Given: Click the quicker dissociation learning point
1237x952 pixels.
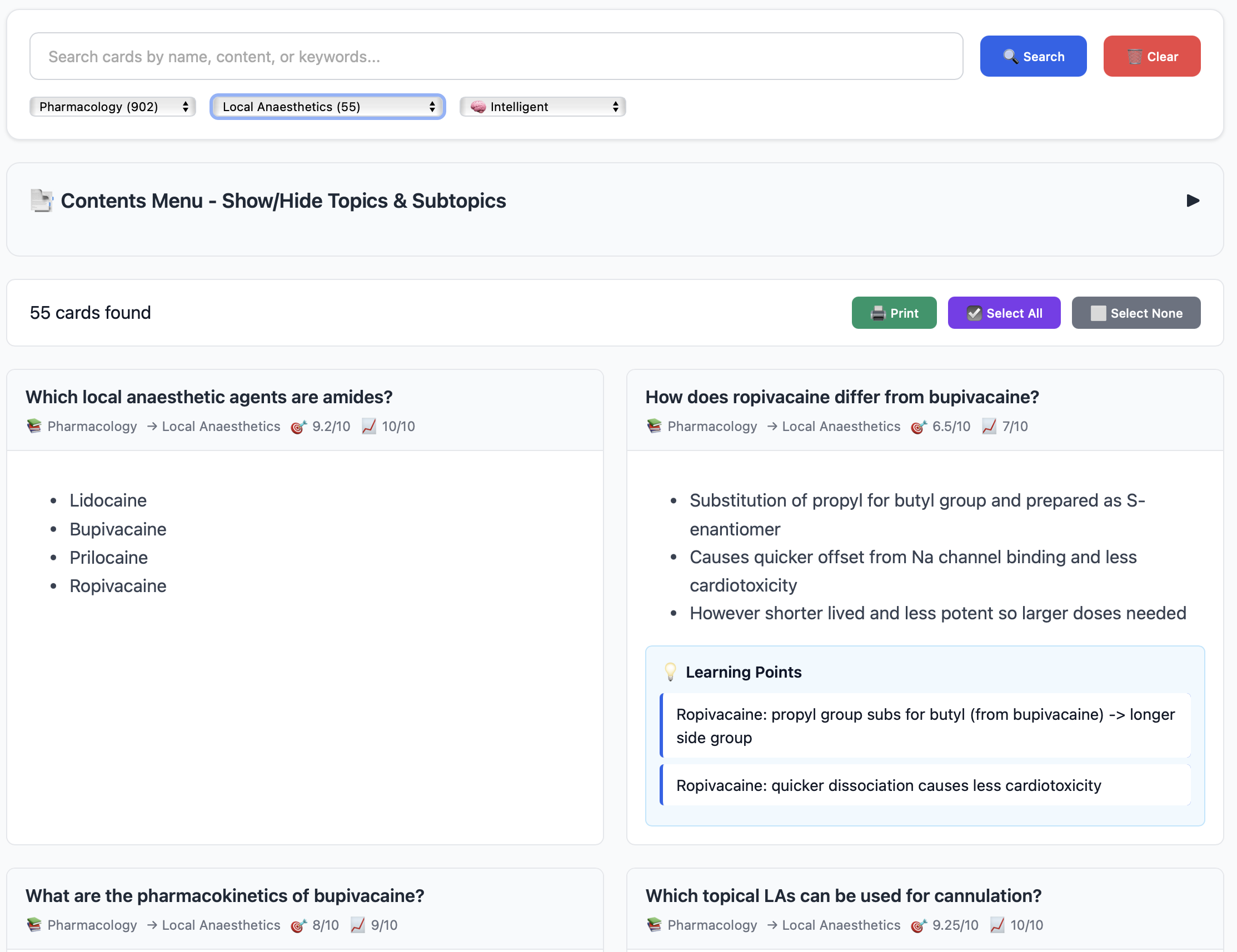Looking at the screenshot, I should (888, 785).
